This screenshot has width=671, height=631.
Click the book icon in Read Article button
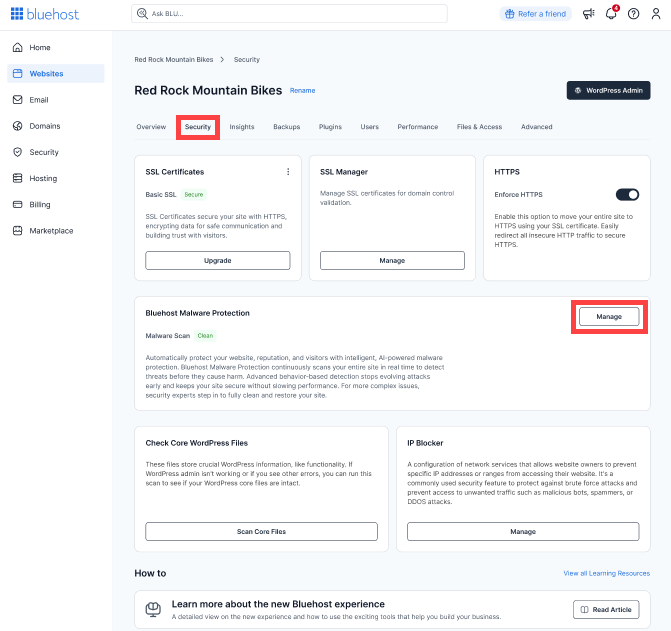coord(584,609)
